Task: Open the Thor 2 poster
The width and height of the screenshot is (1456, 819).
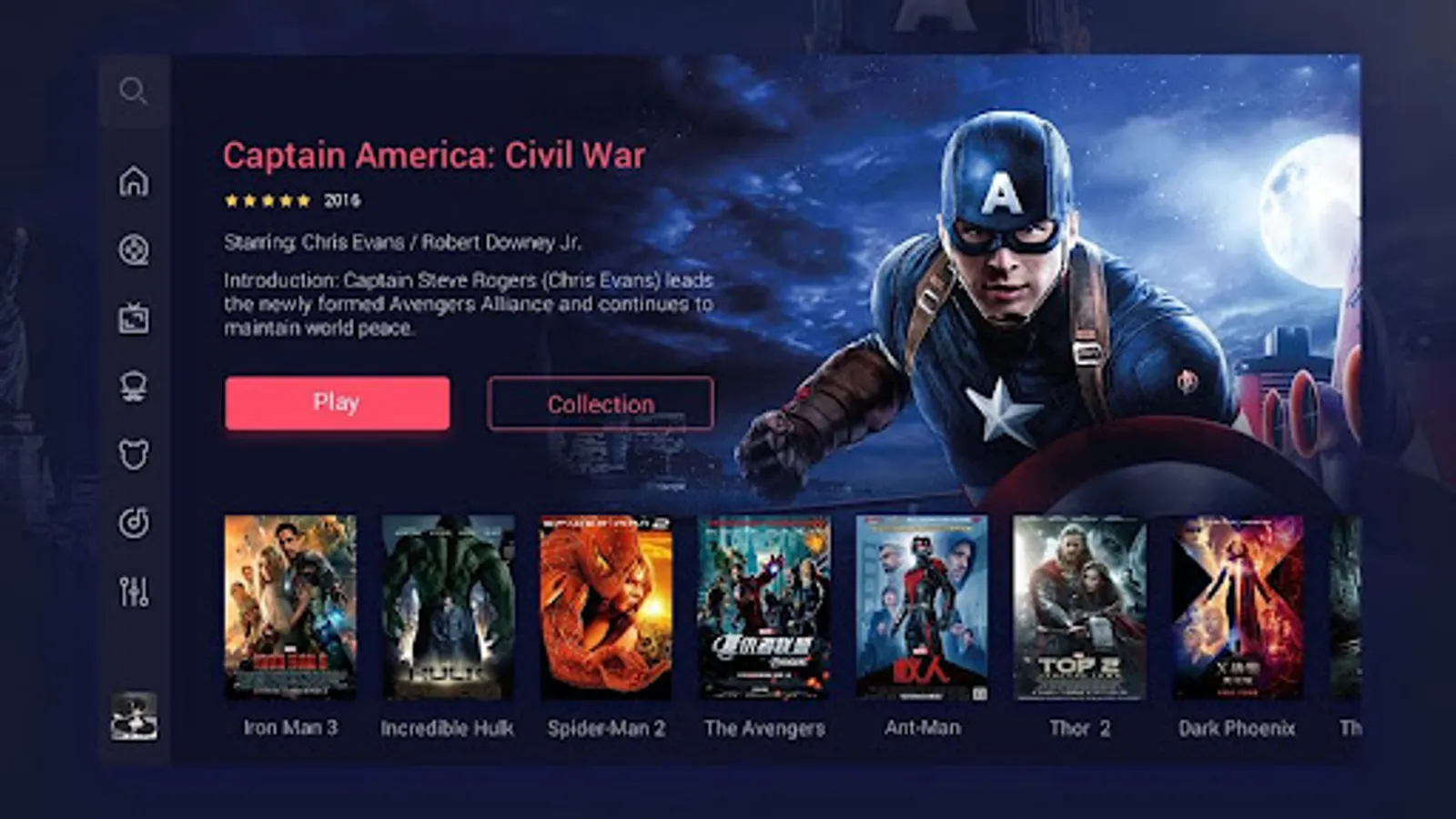Action: (x=1079, y=607)
